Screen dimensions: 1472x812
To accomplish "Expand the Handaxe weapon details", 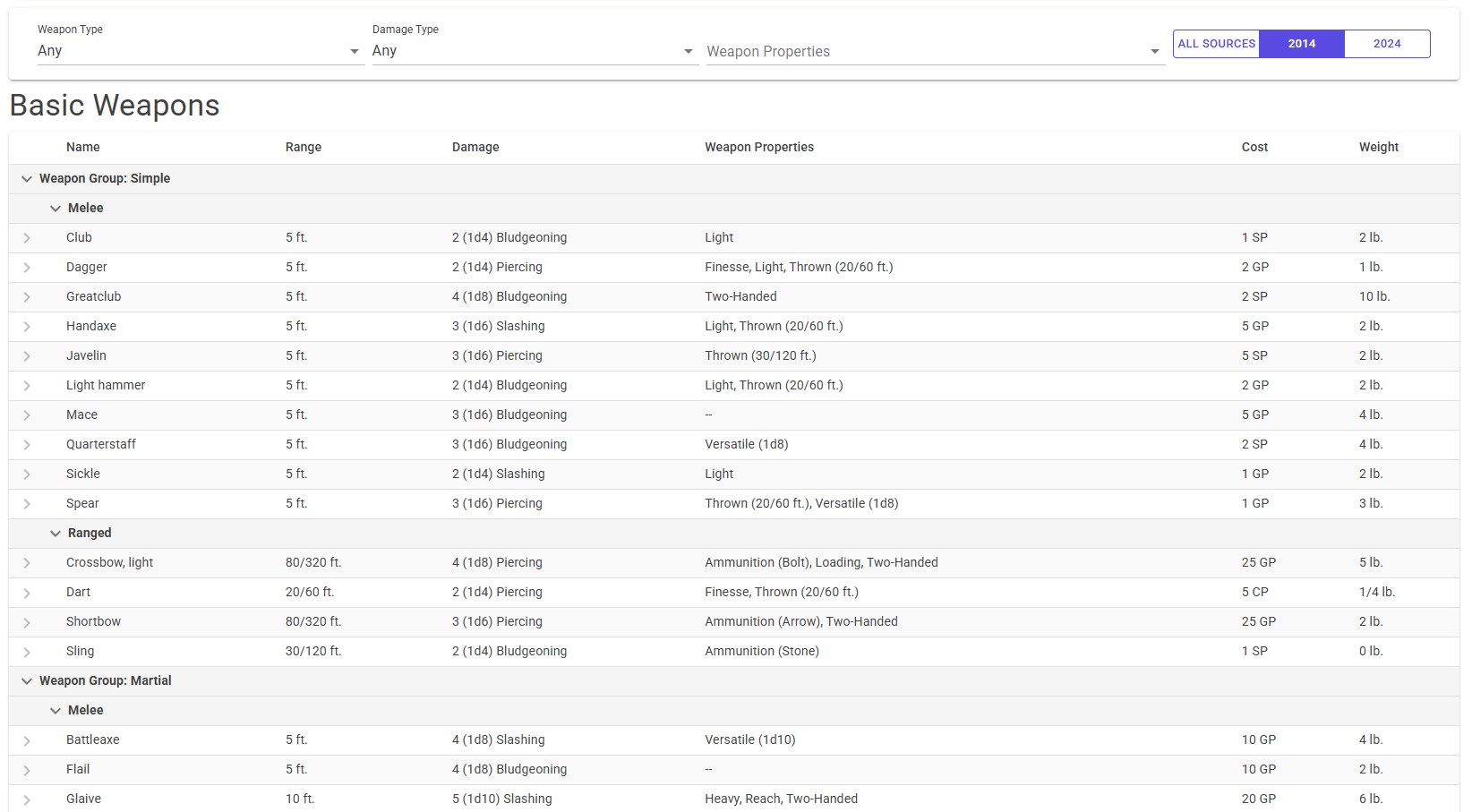I will (27, 326).
